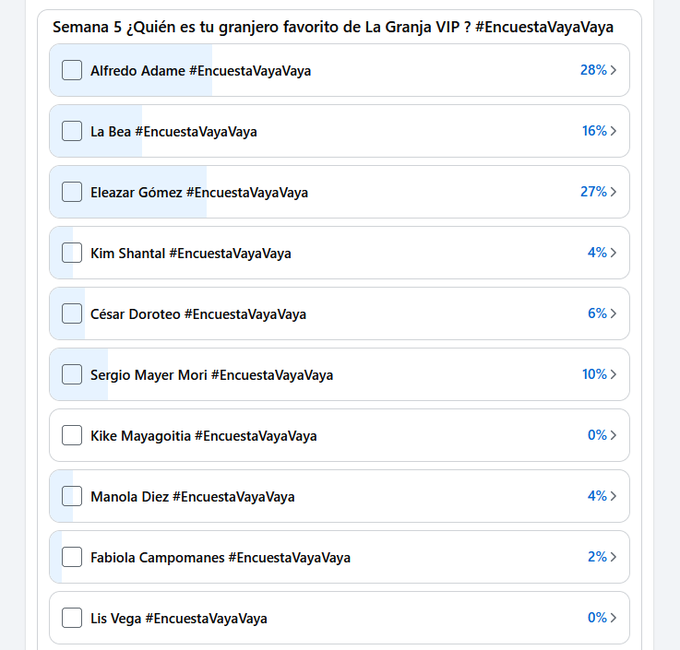Select the Lis Vega checkbox
Screen dimensions: 680x650
point(72,619)
